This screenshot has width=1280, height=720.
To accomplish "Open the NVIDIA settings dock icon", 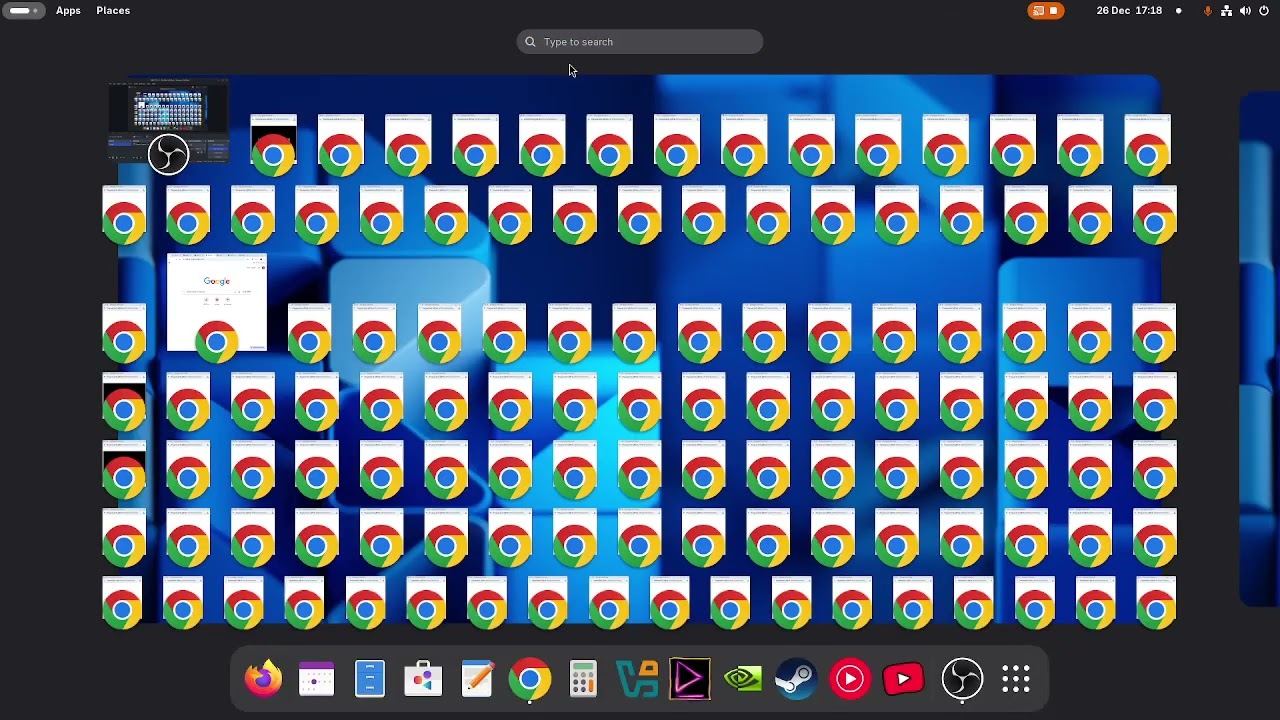I will click(743, 680).
